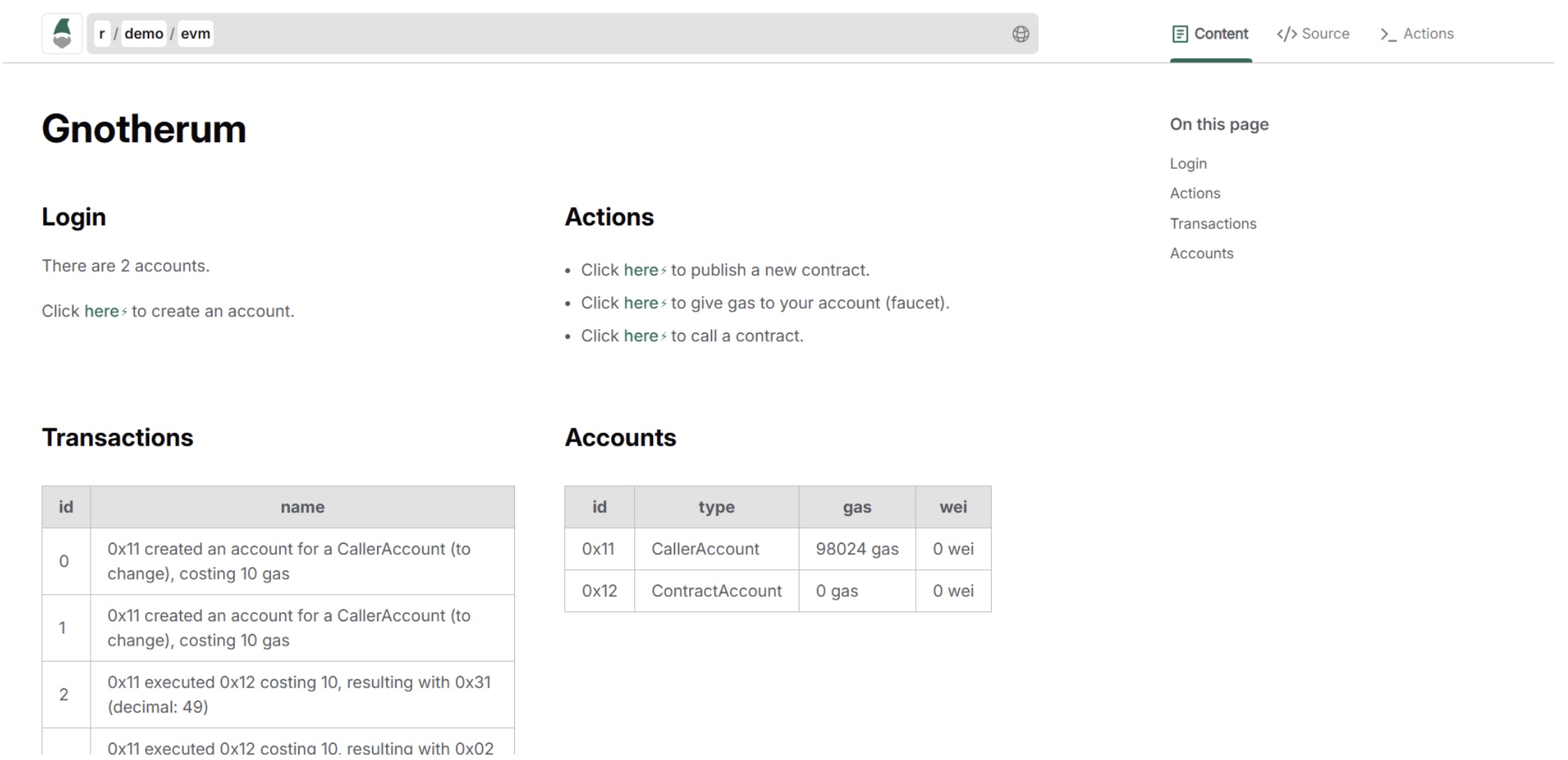
Task: Click the gnome logo icon
Action: click(x=62, y=33)
